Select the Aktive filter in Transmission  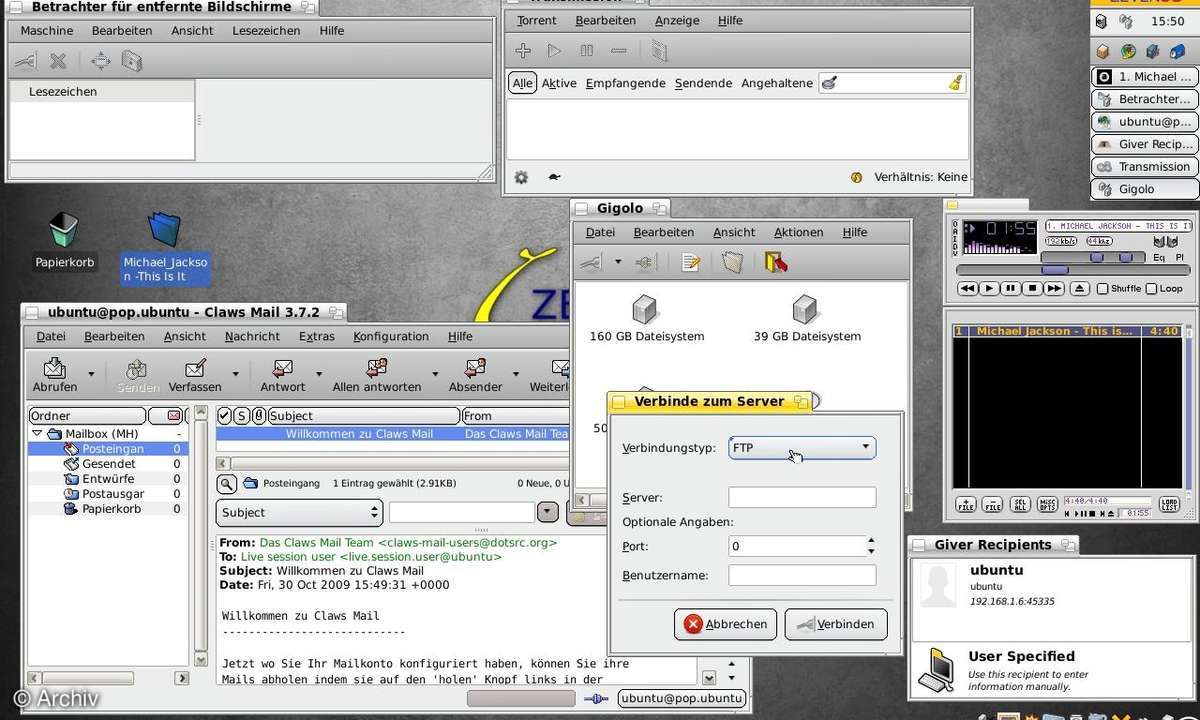[x=559, y=83]
